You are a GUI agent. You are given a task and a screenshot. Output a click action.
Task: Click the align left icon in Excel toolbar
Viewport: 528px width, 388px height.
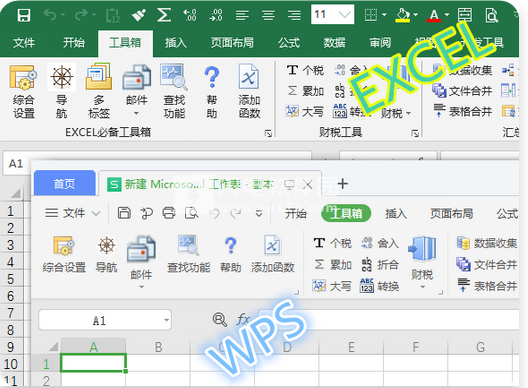242,15
